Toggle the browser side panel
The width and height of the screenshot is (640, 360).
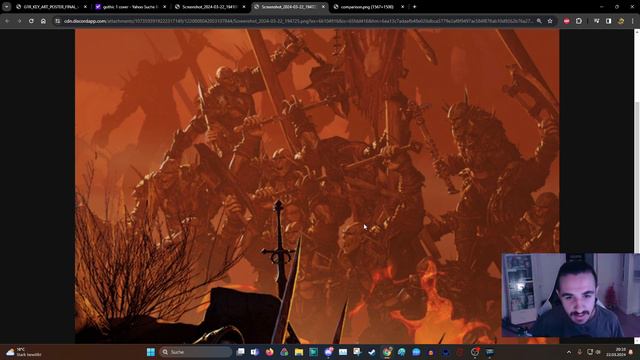pos(609,21)
